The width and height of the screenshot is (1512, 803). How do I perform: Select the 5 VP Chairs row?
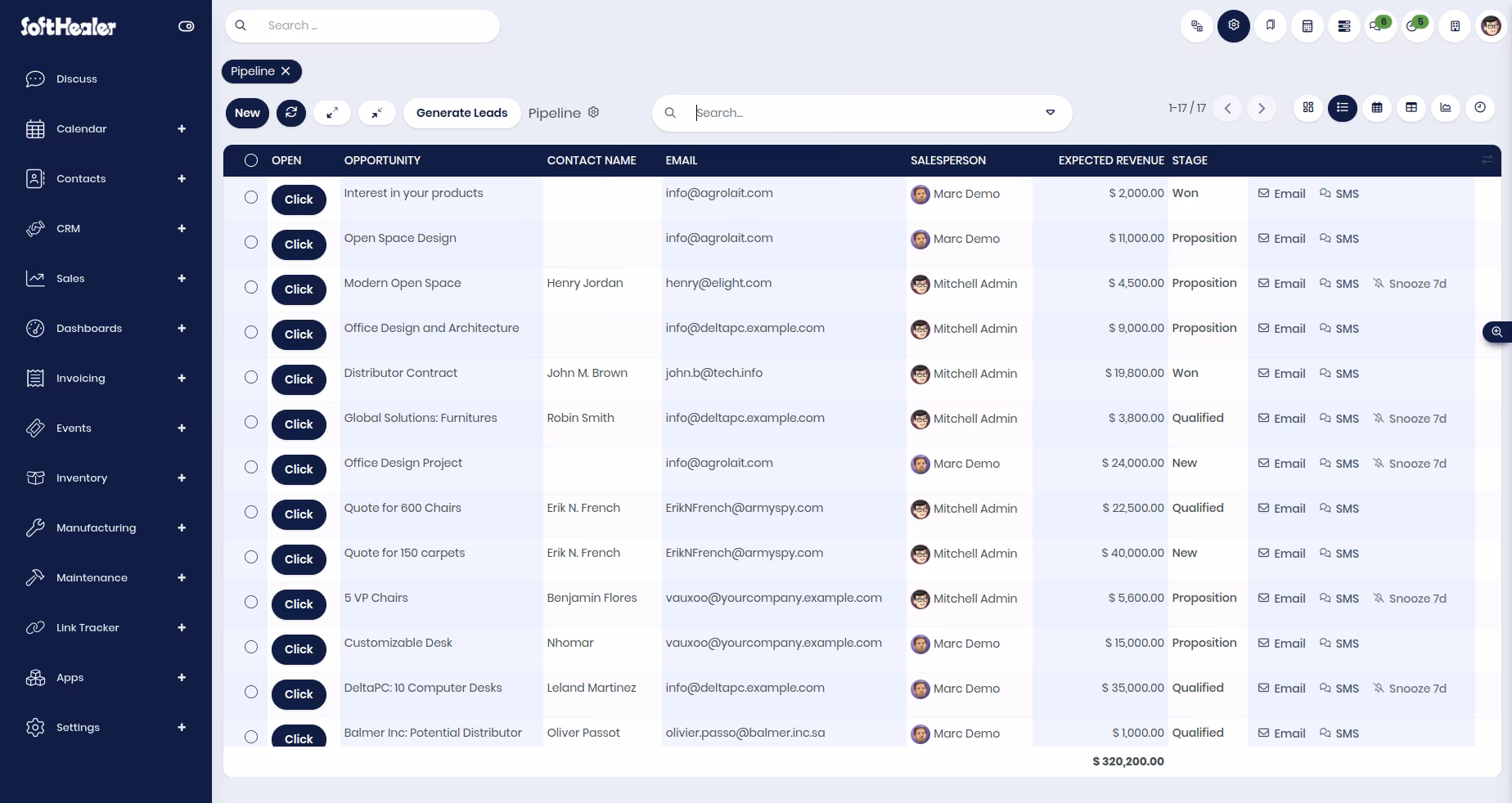[x=251, y=602]
